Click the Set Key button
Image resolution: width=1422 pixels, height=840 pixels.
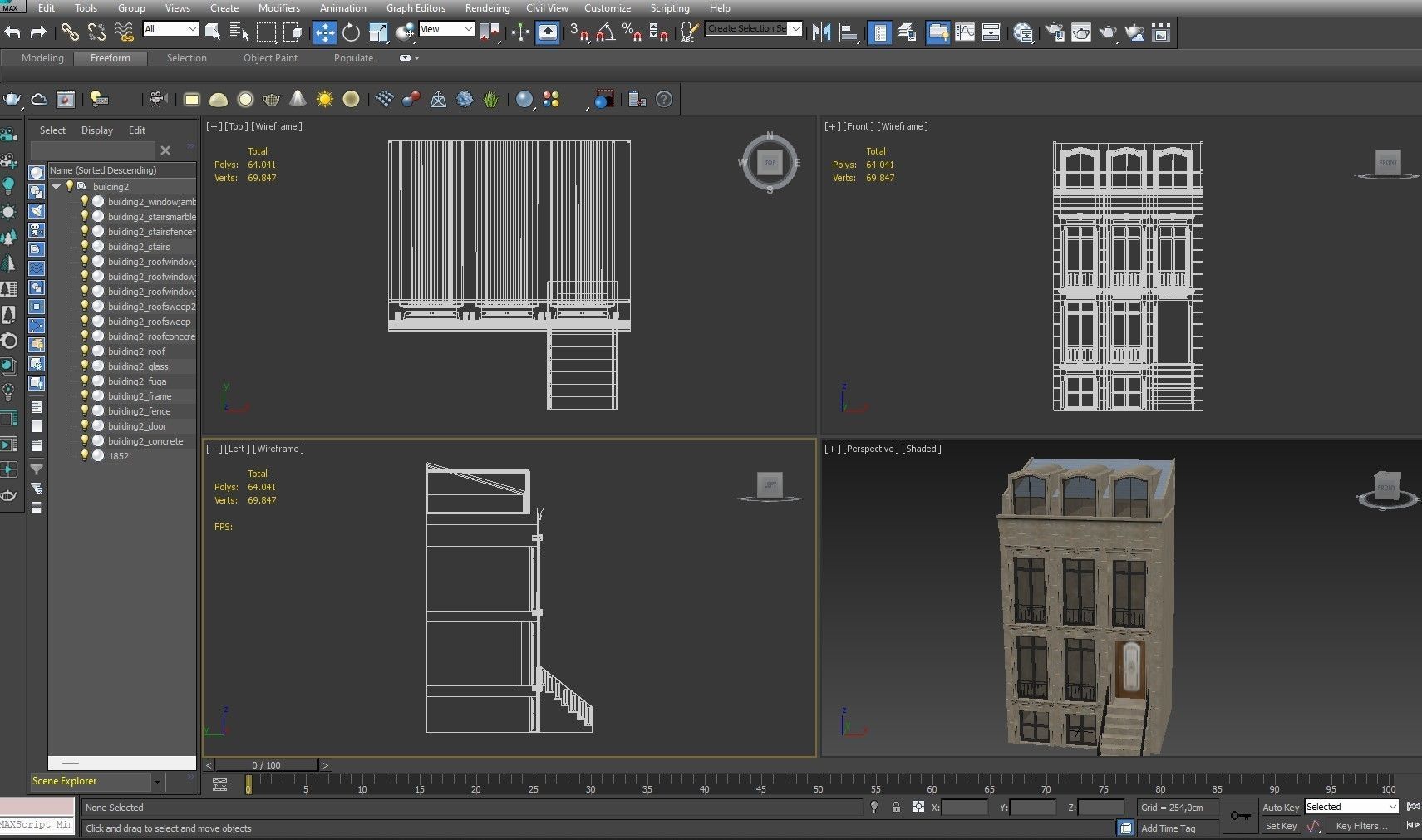click(1280, 826)
